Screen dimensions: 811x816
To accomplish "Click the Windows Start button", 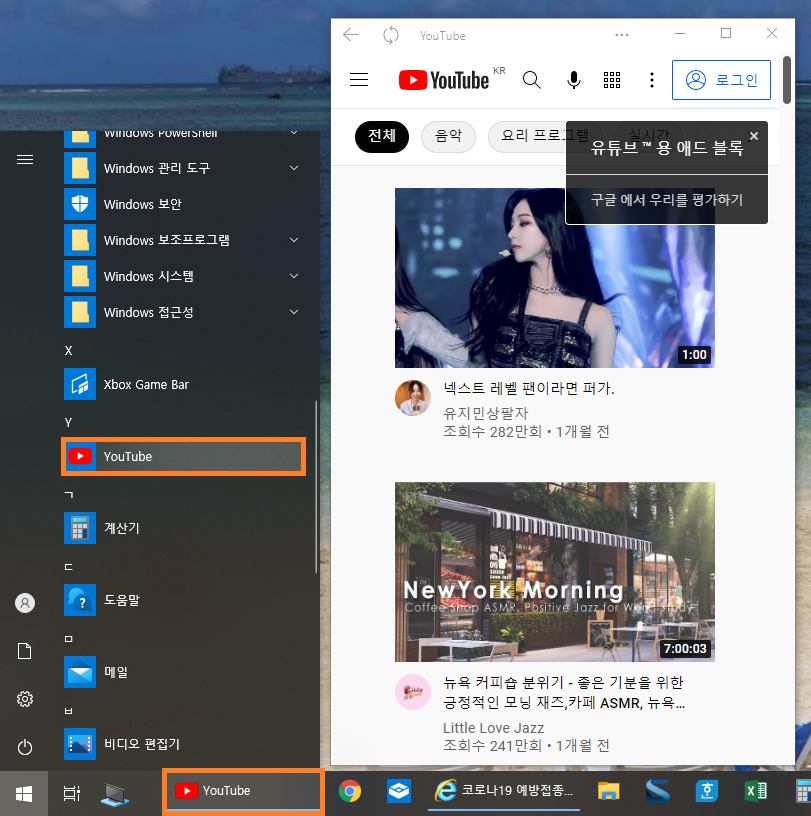I will coord(24,793).
